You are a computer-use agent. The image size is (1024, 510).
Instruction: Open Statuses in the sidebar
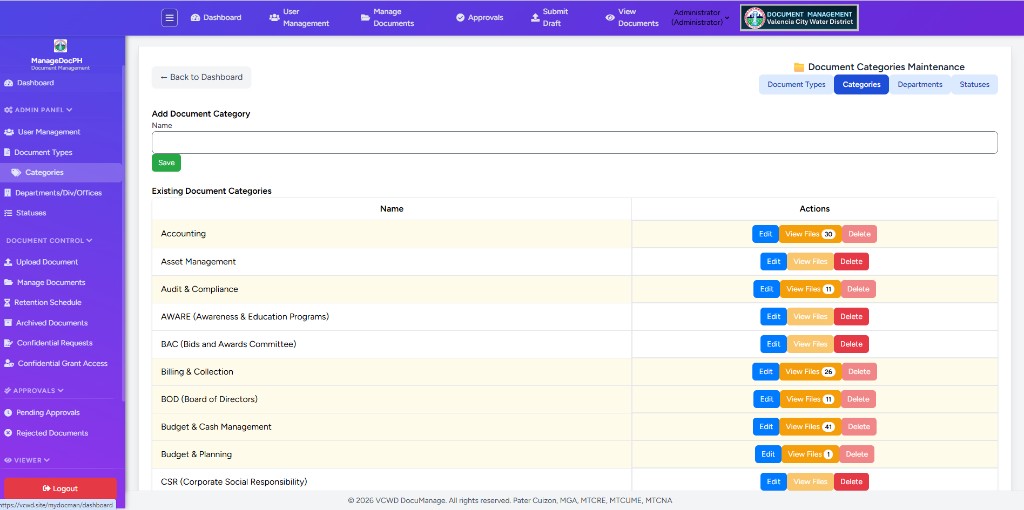(25, 213)
